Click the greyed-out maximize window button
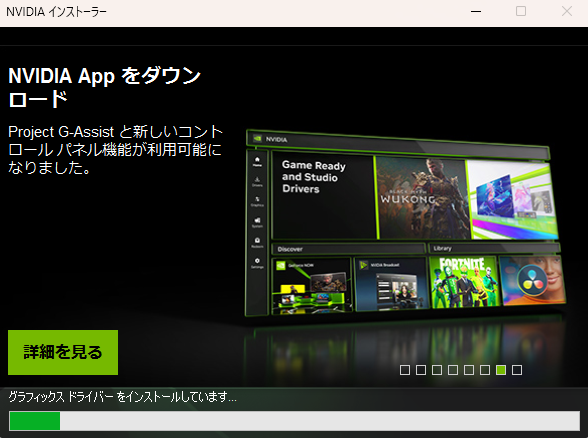Viewport: 588px width, 438px height. tap(521, 11)
